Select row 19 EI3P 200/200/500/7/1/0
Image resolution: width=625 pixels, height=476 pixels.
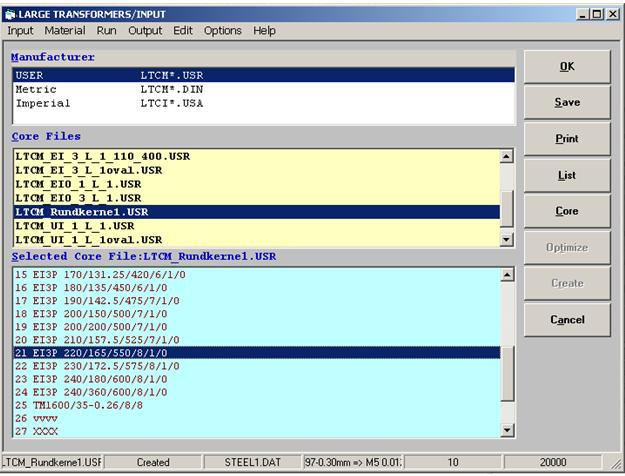257,327
